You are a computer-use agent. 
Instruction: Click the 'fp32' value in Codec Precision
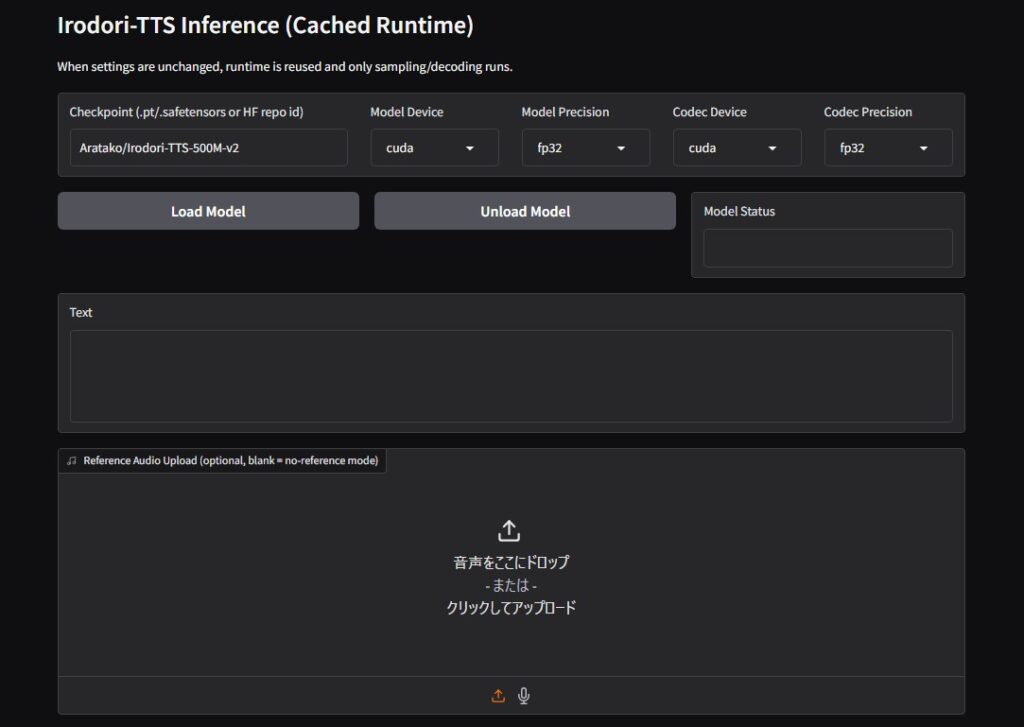coord(852,148)
